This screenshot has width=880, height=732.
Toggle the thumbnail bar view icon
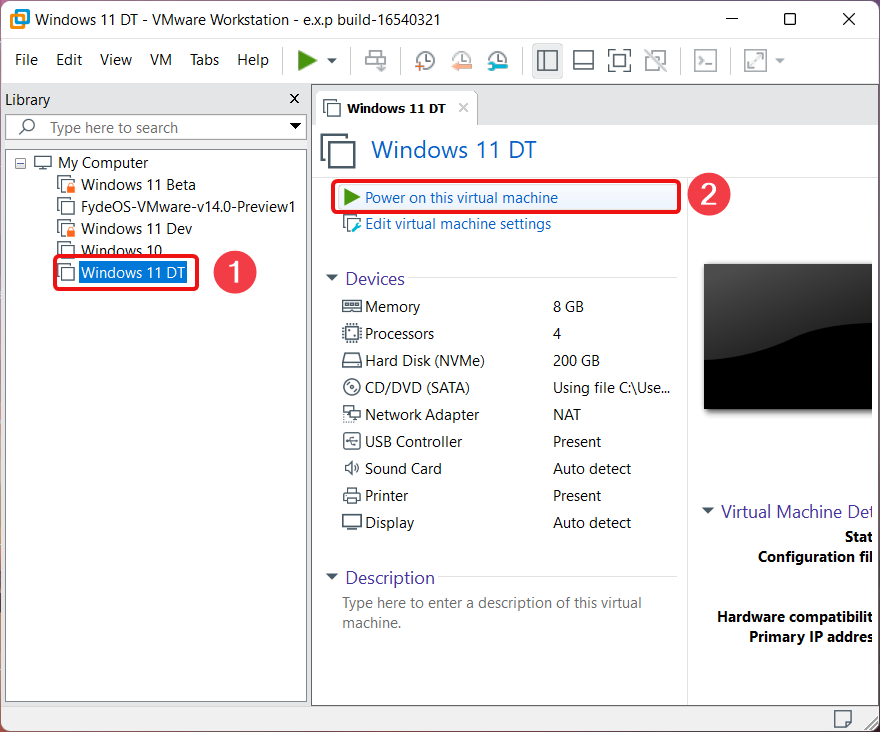click(583, 60)
